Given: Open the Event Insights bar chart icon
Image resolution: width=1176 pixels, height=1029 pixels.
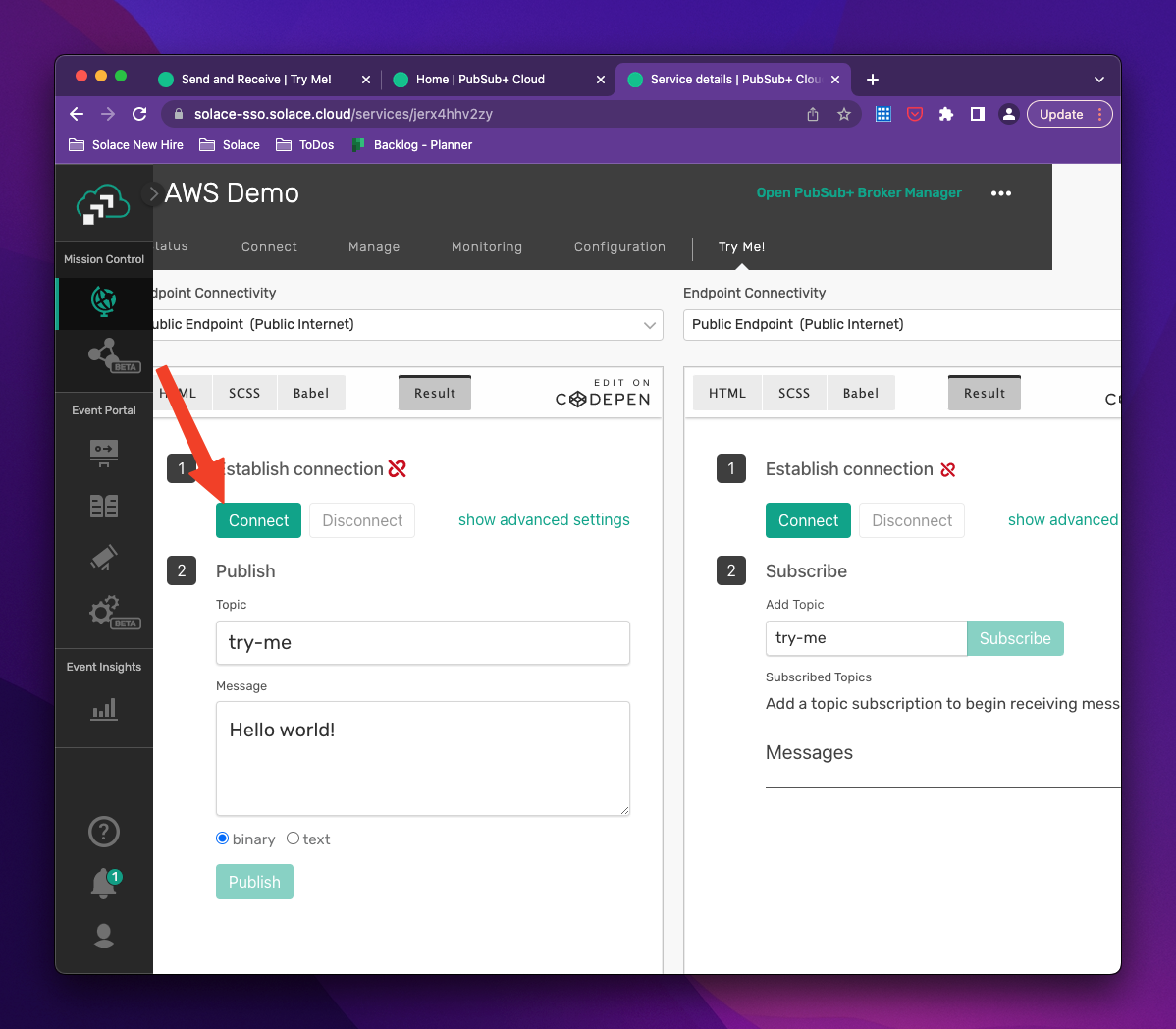Looking at the screenshot, I should coord(104,709).
